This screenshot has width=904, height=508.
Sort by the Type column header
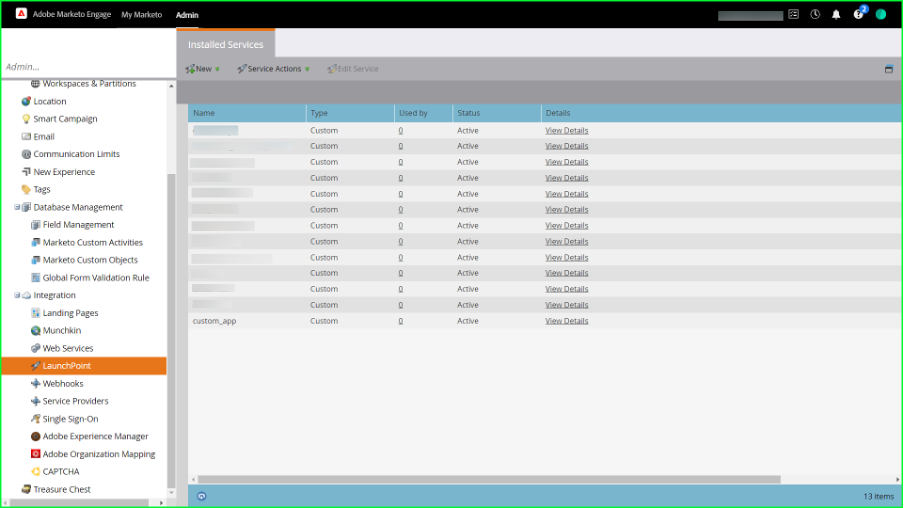click(x=350, y=113)
